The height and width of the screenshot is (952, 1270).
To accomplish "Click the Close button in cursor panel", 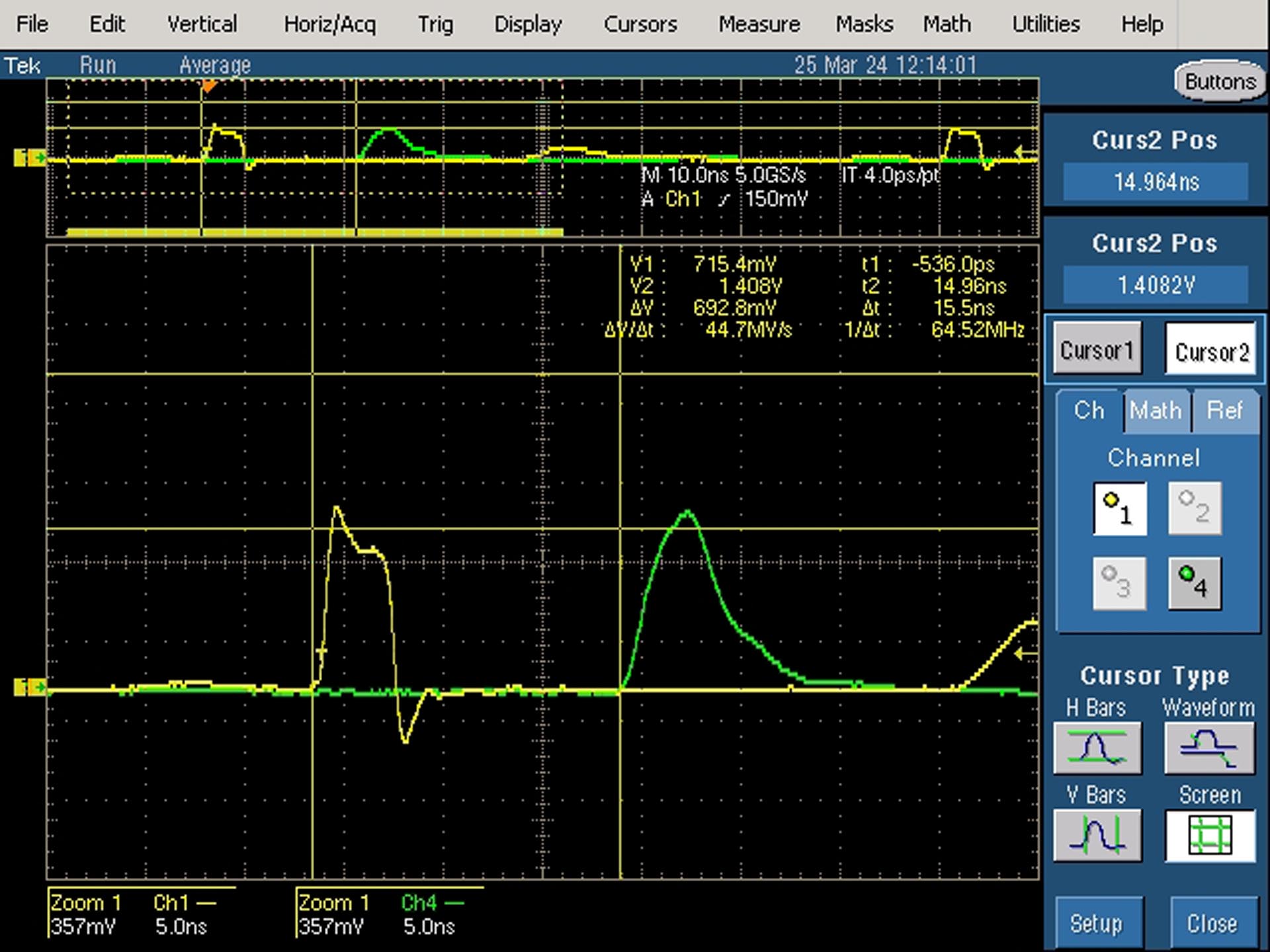I will tap(1212, 923).
